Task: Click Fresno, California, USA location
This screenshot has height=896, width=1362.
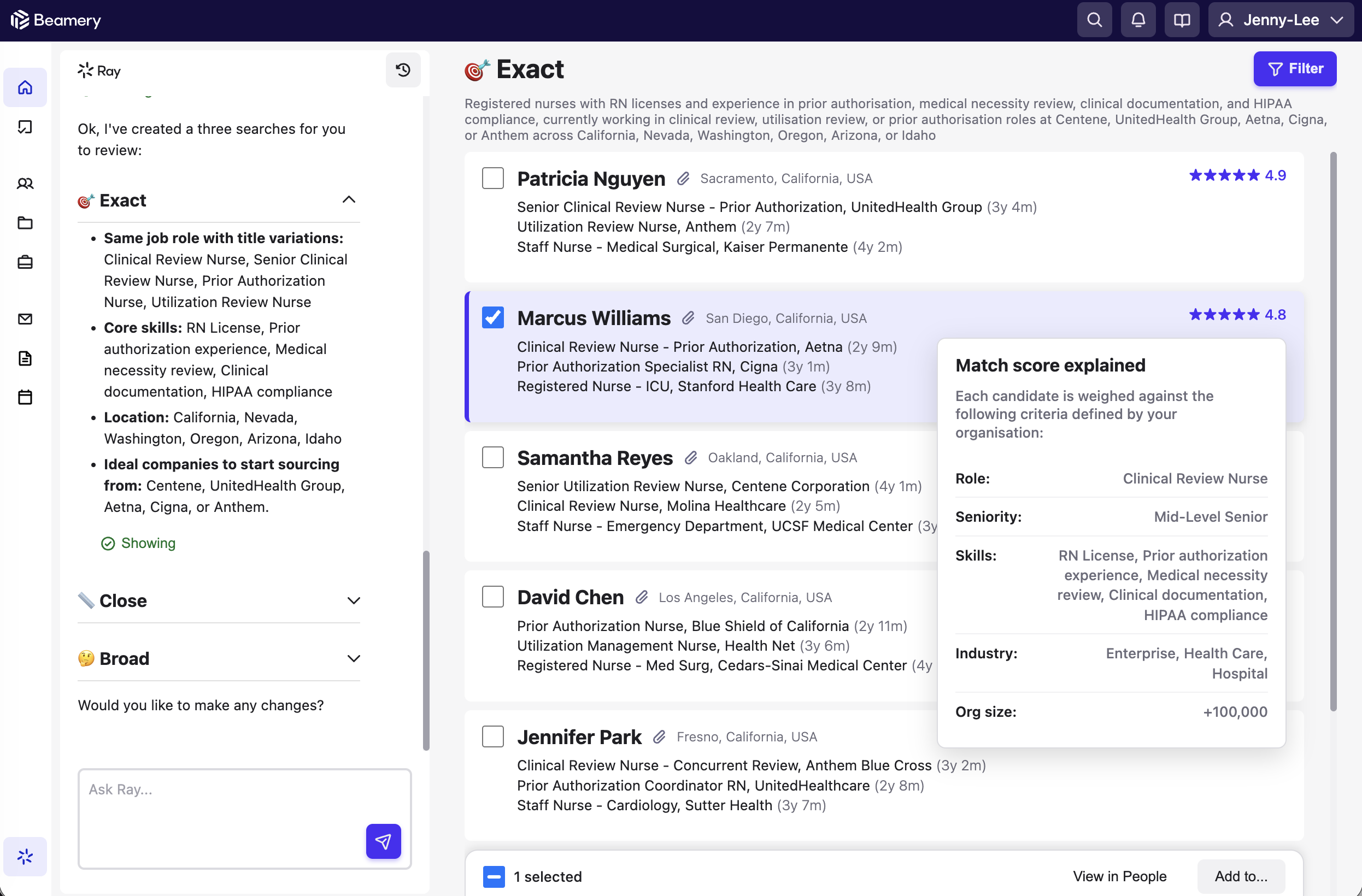Action: pos(747,737)
